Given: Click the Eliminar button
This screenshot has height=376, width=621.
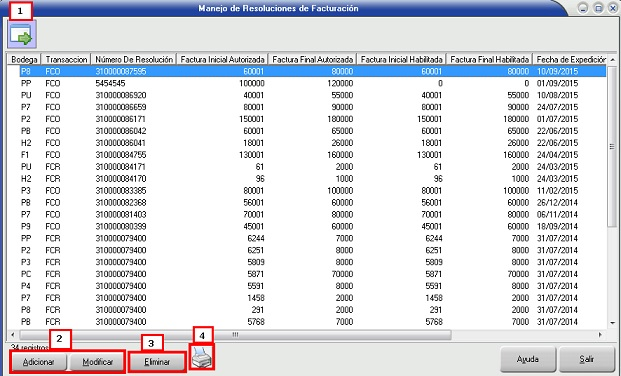Looking at the screenshot, I should point(157,362).
